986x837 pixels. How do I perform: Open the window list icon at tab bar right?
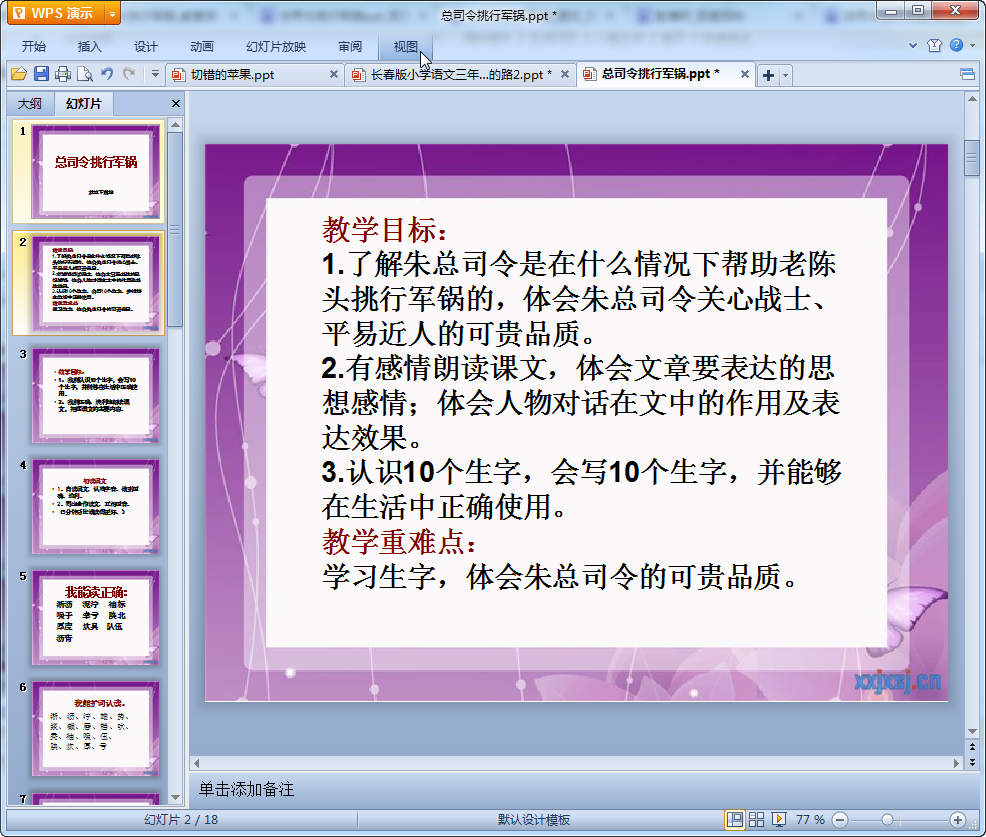967,75
